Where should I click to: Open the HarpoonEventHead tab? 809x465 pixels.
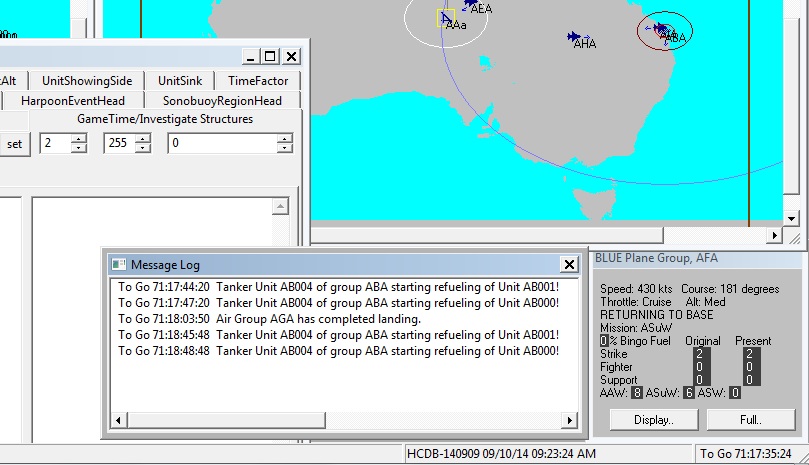point(72,100)
